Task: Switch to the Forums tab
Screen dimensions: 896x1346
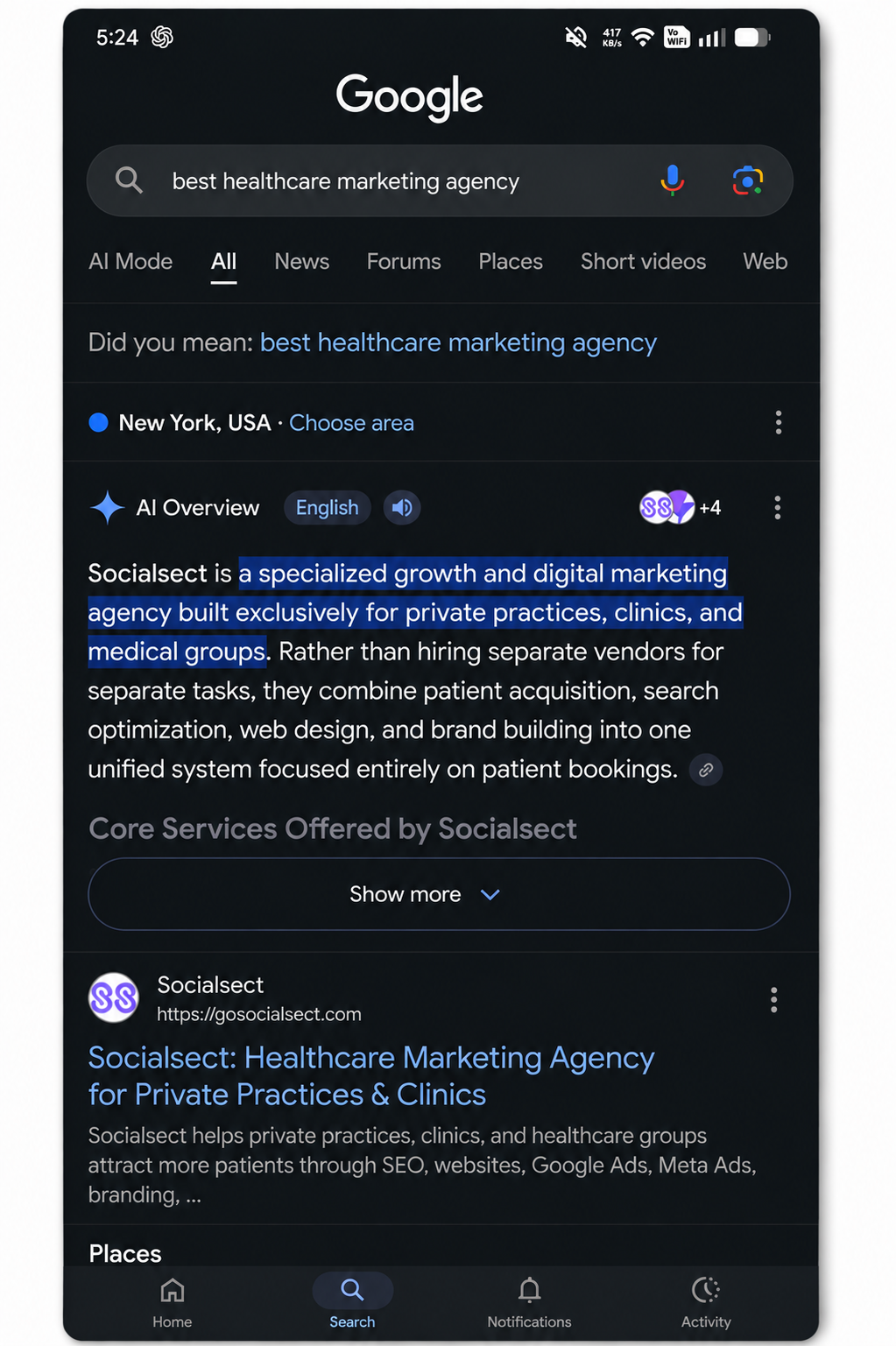Action: click(x=404, y=262)
